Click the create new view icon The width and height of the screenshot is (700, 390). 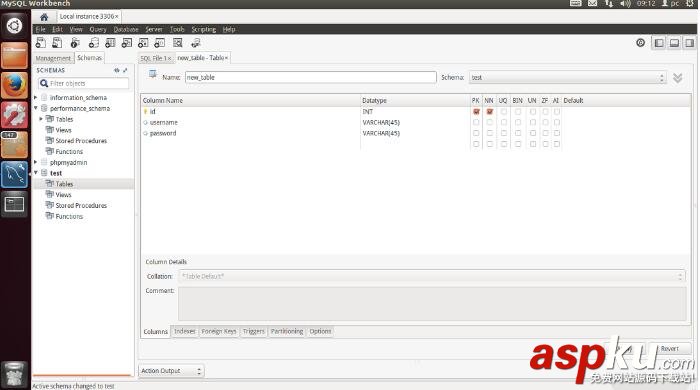click(x=127, y=43)
